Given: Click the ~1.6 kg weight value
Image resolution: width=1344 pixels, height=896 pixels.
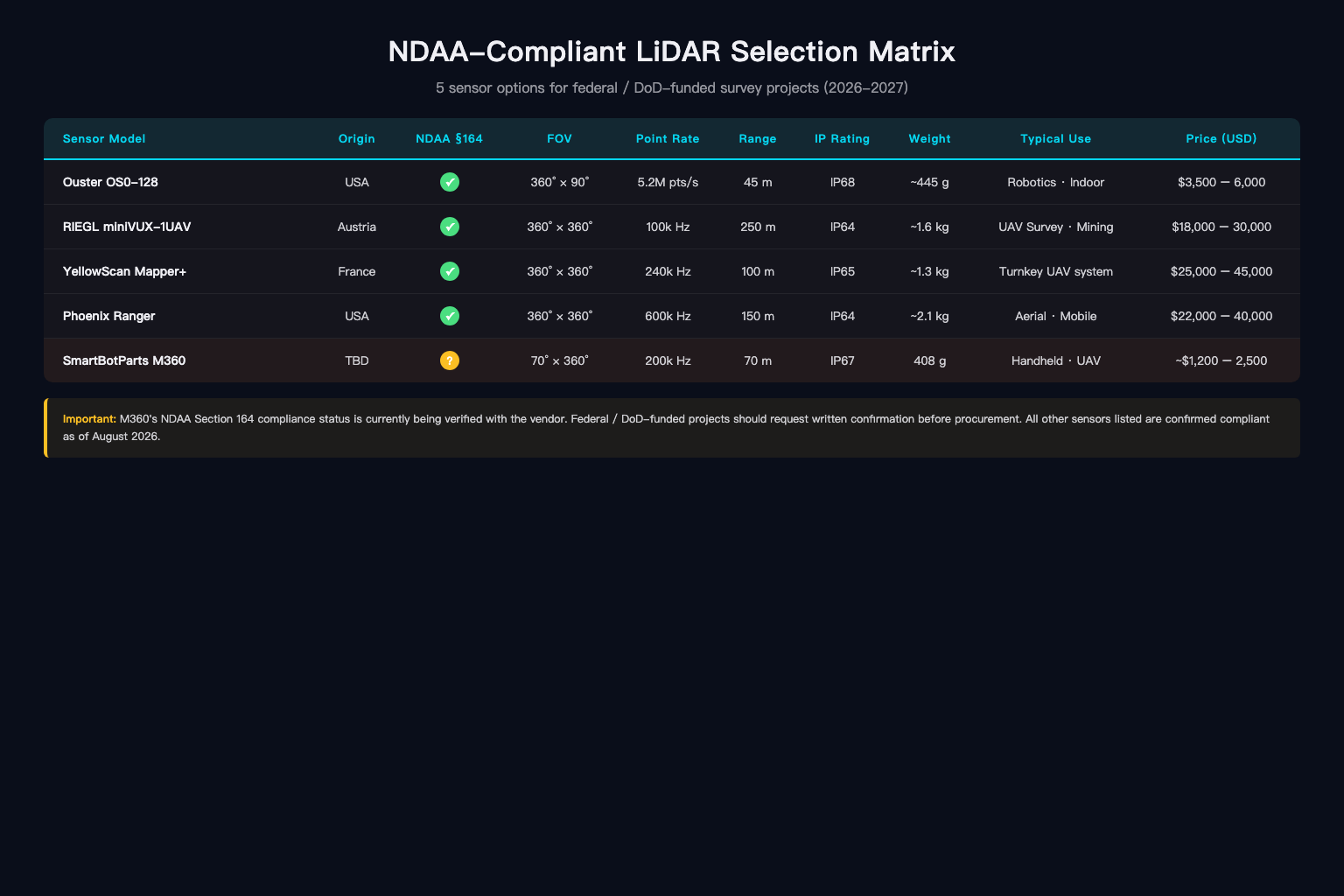Looking at the screenshot, I should point(929,227).
